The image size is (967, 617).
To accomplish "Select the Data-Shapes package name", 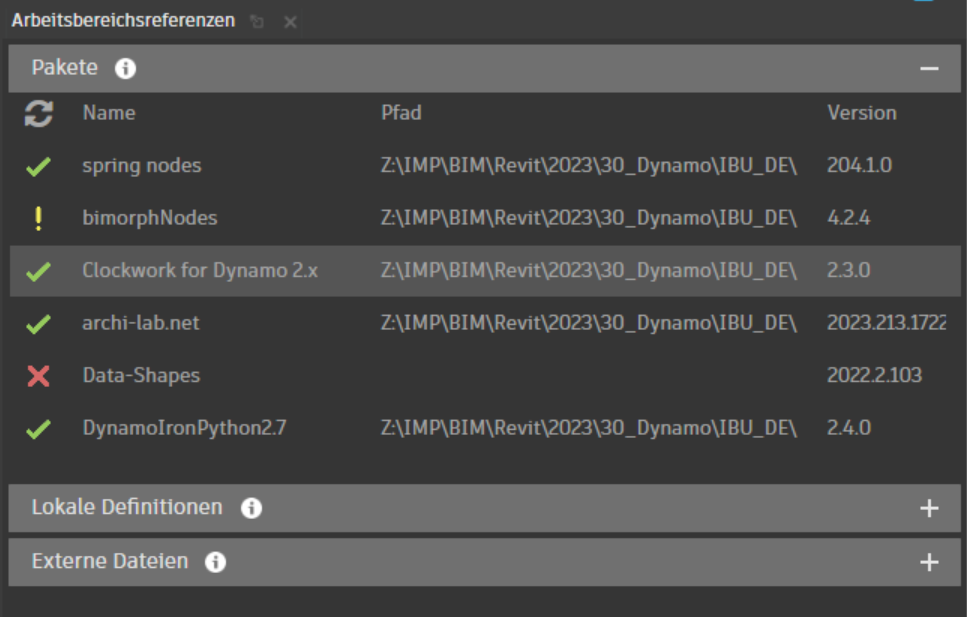I will click(141, 376).
